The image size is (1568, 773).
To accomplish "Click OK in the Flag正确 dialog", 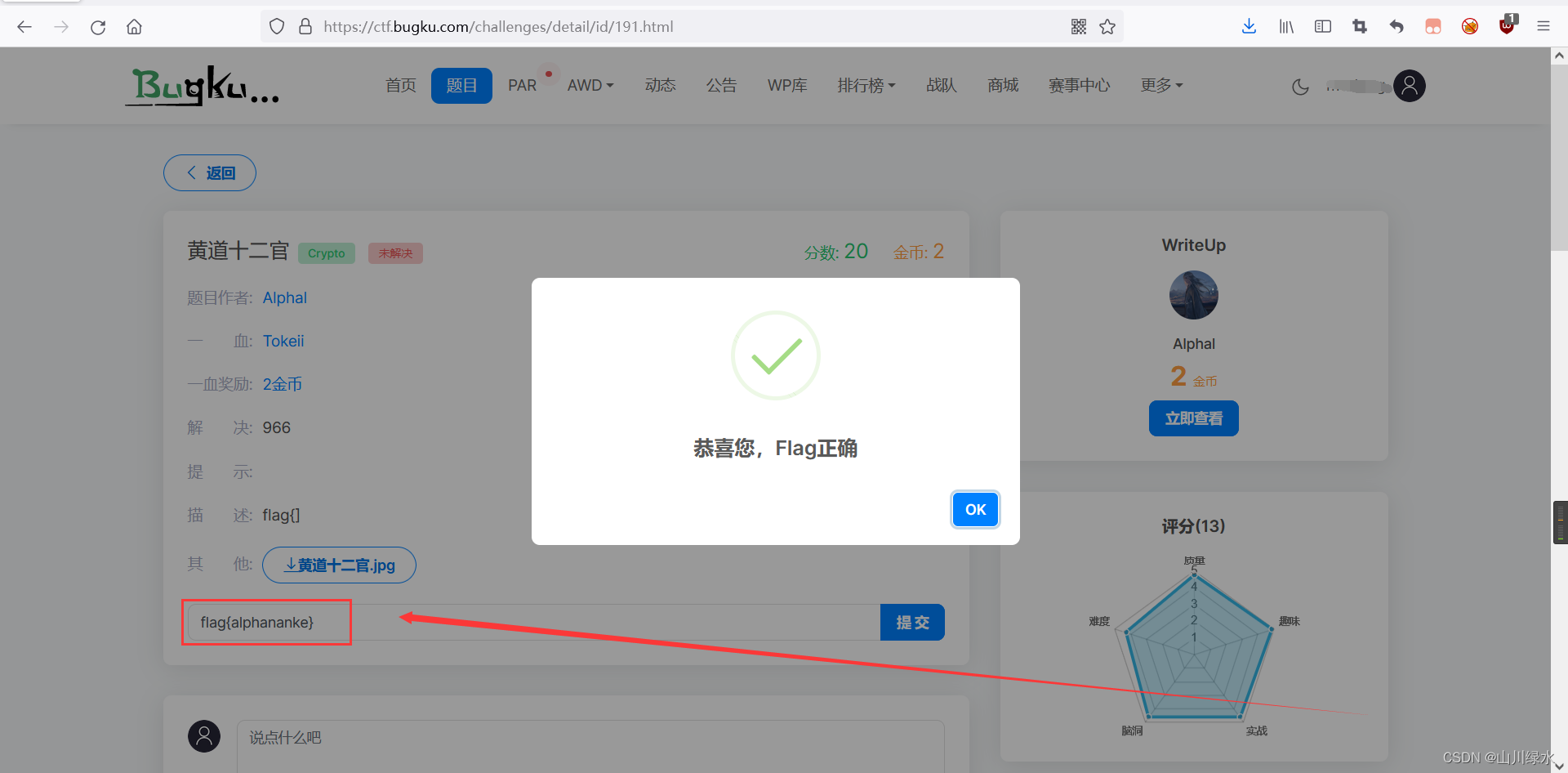I will coord(975,510).
